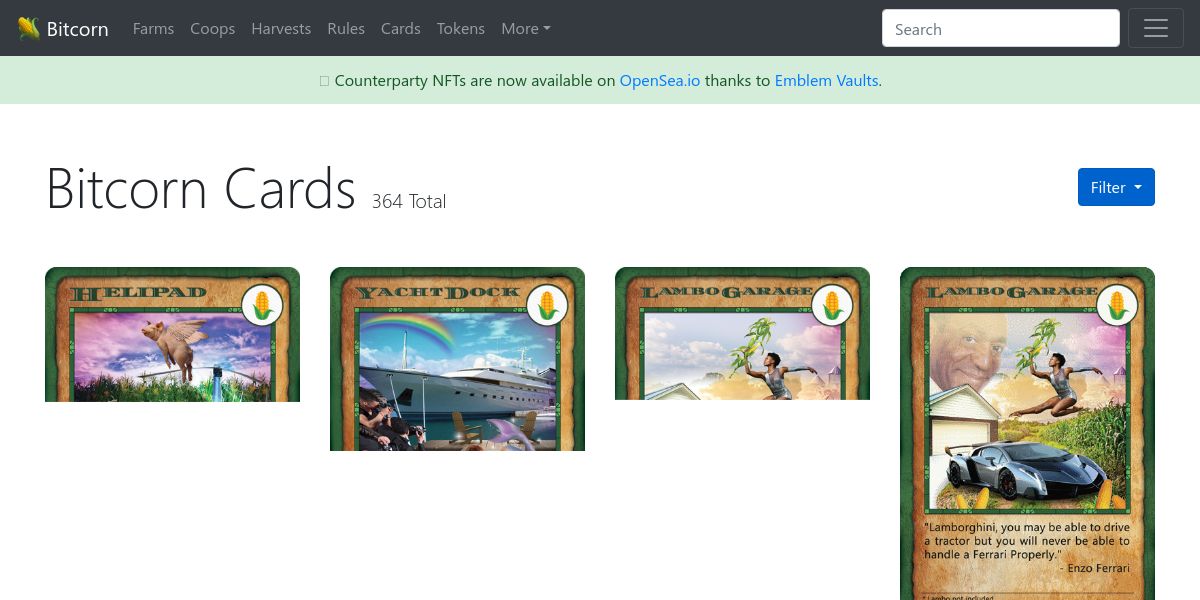Viewport: 1200px width, 600px height.
Task: Expand the Filter dropdown
Action: click(x=1116, y=187)
